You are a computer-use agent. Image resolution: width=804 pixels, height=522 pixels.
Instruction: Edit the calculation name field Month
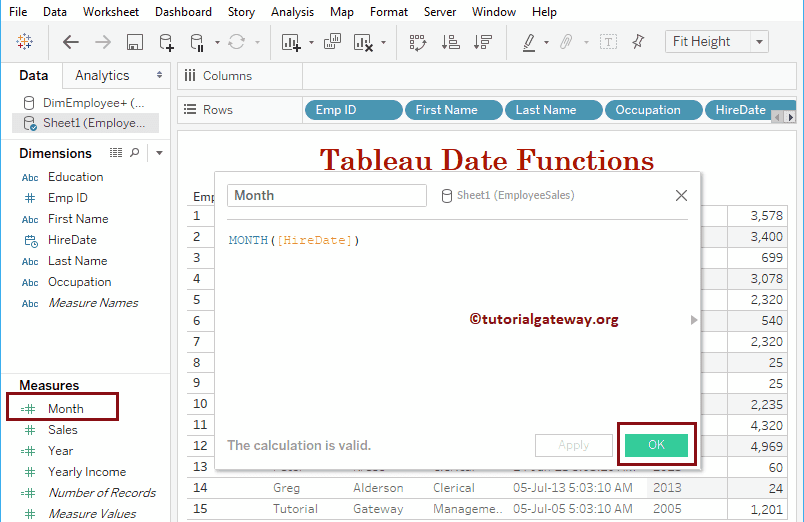coord(327,195)
